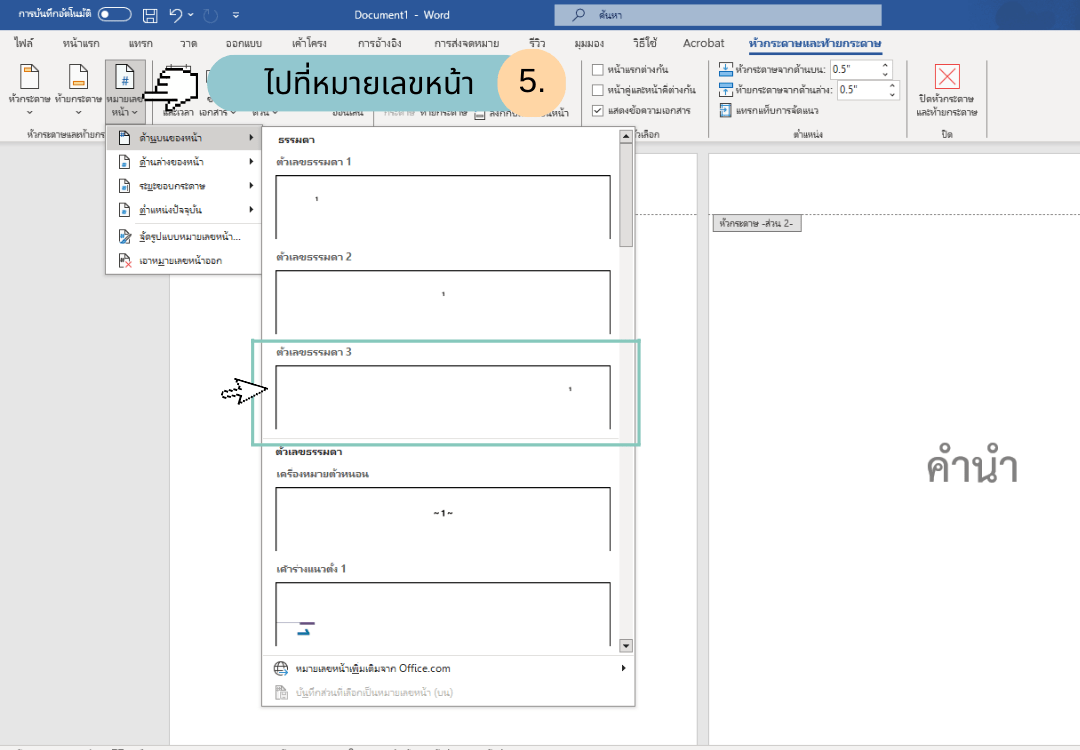Switch to the มุมมอง tab
This screenshot has width=1080, height=750.
589,43
